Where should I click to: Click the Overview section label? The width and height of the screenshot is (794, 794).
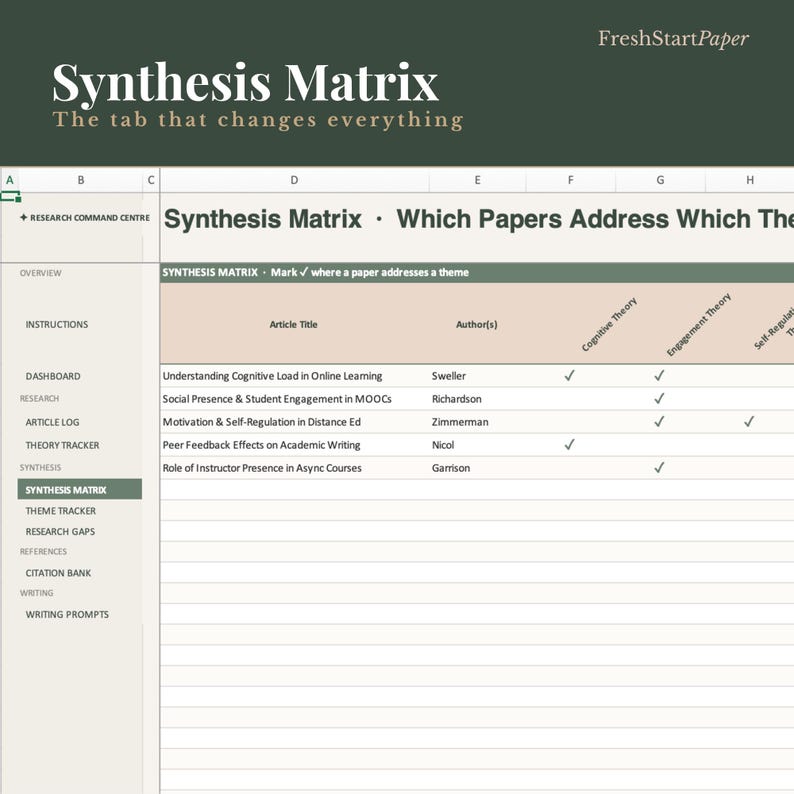tap(41, 273)
